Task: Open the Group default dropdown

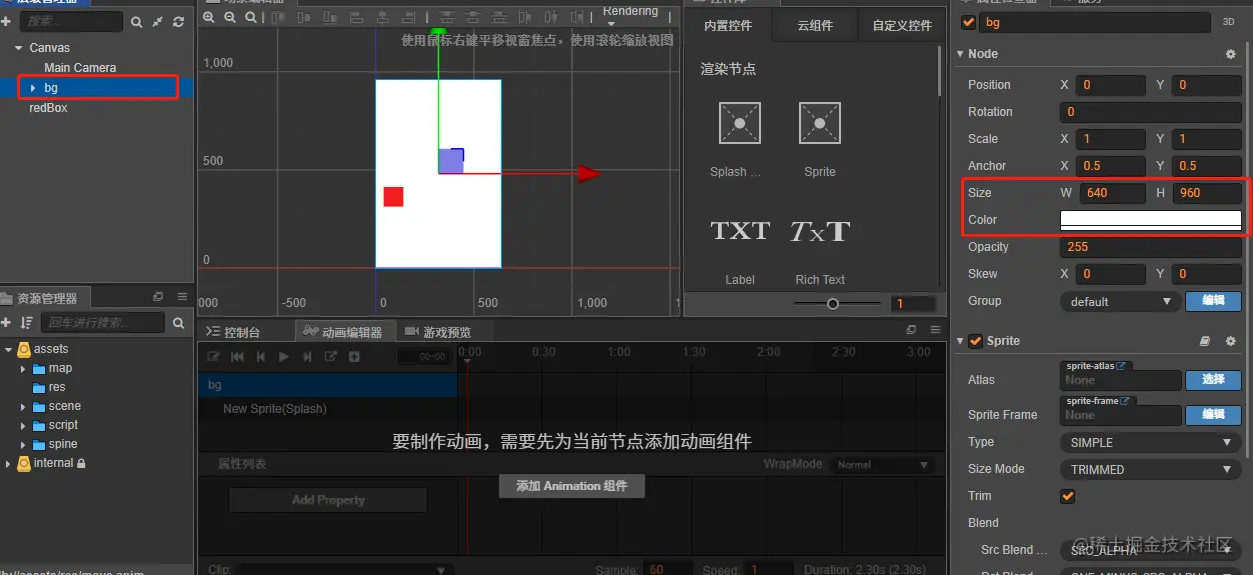Action: (1119, 301)
